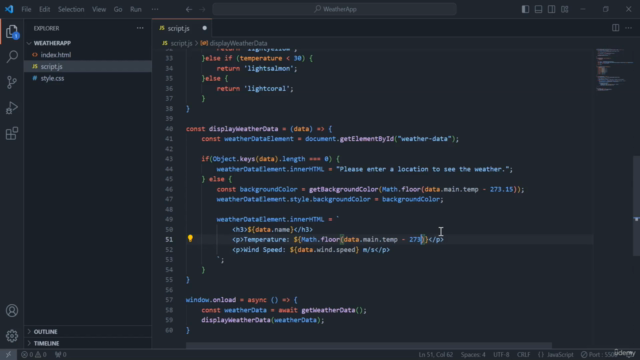Close the unsaved script.js tab dot
640x360 pixels.
[x=204, y=28]
